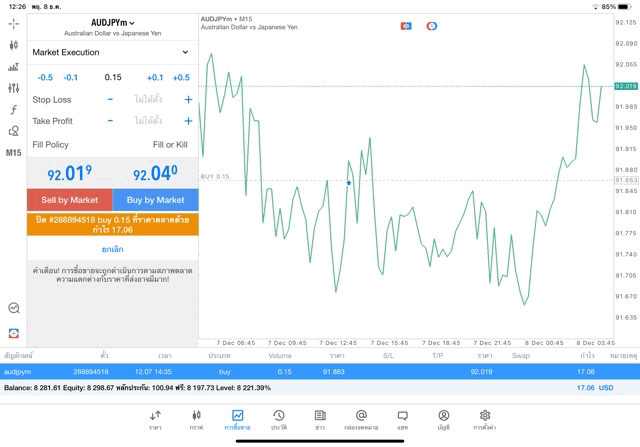The height and width of the screenshot is (447, 640).
Task: Close position #288894518 with orange button
Action: tap(113, 225)
